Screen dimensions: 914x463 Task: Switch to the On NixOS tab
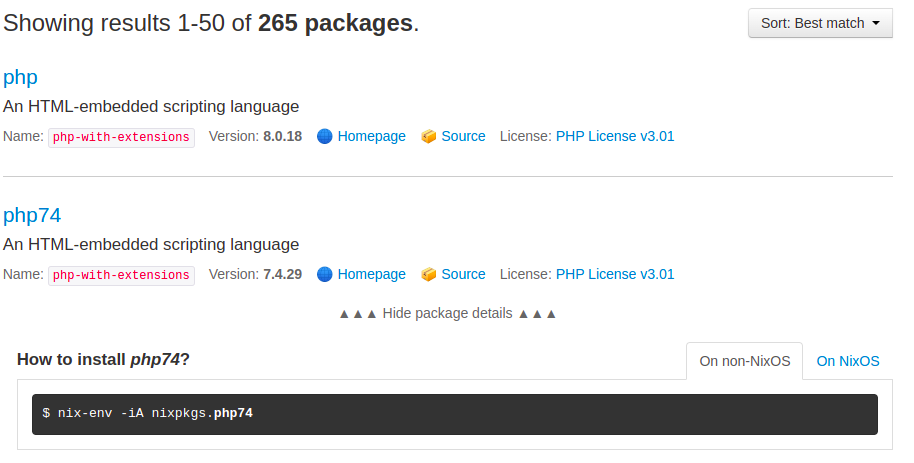point(848,361)
